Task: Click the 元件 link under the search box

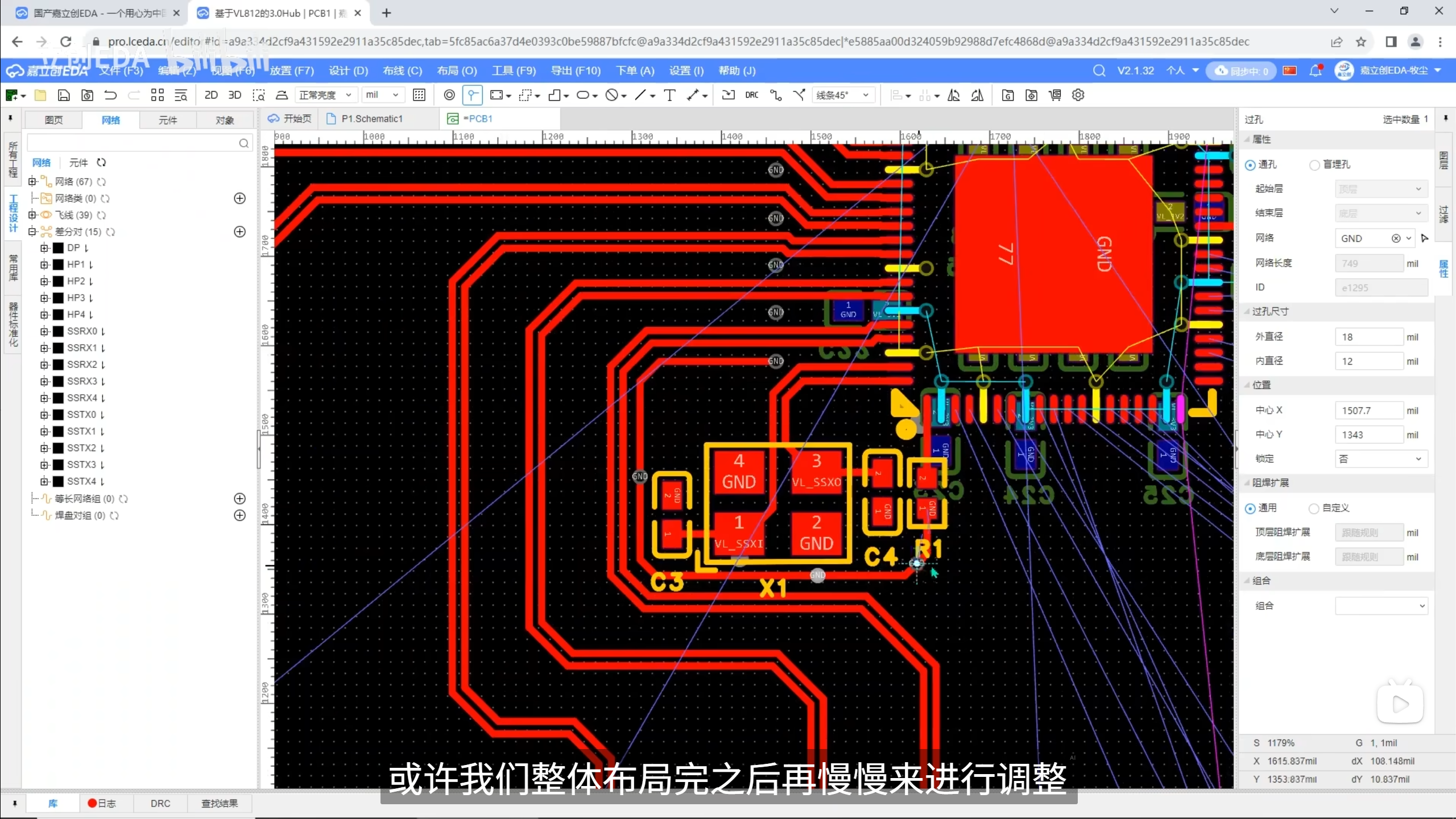Action: [78, 163]
